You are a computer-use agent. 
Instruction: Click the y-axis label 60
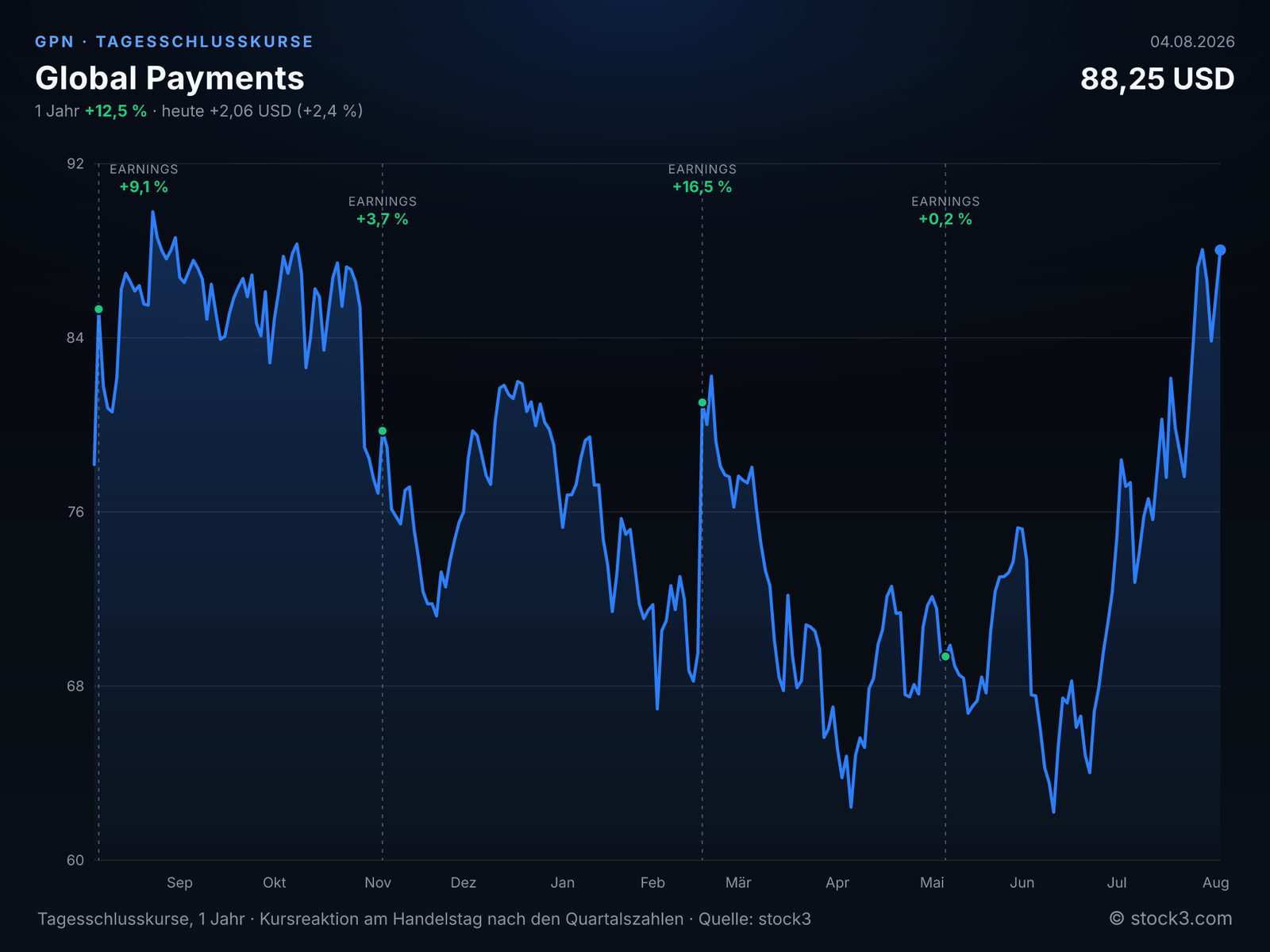point(75,860)
